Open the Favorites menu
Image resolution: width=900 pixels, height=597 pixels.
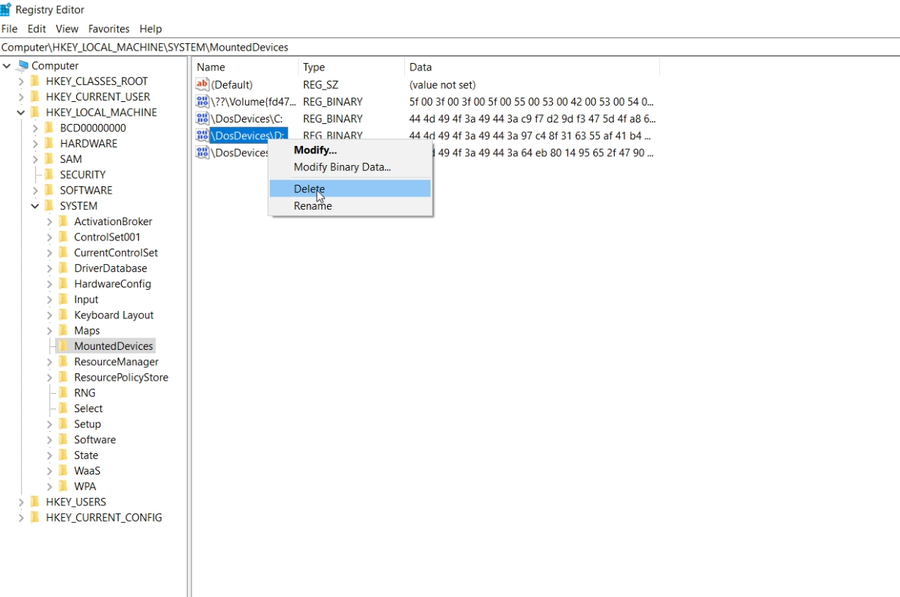(108, 29)
